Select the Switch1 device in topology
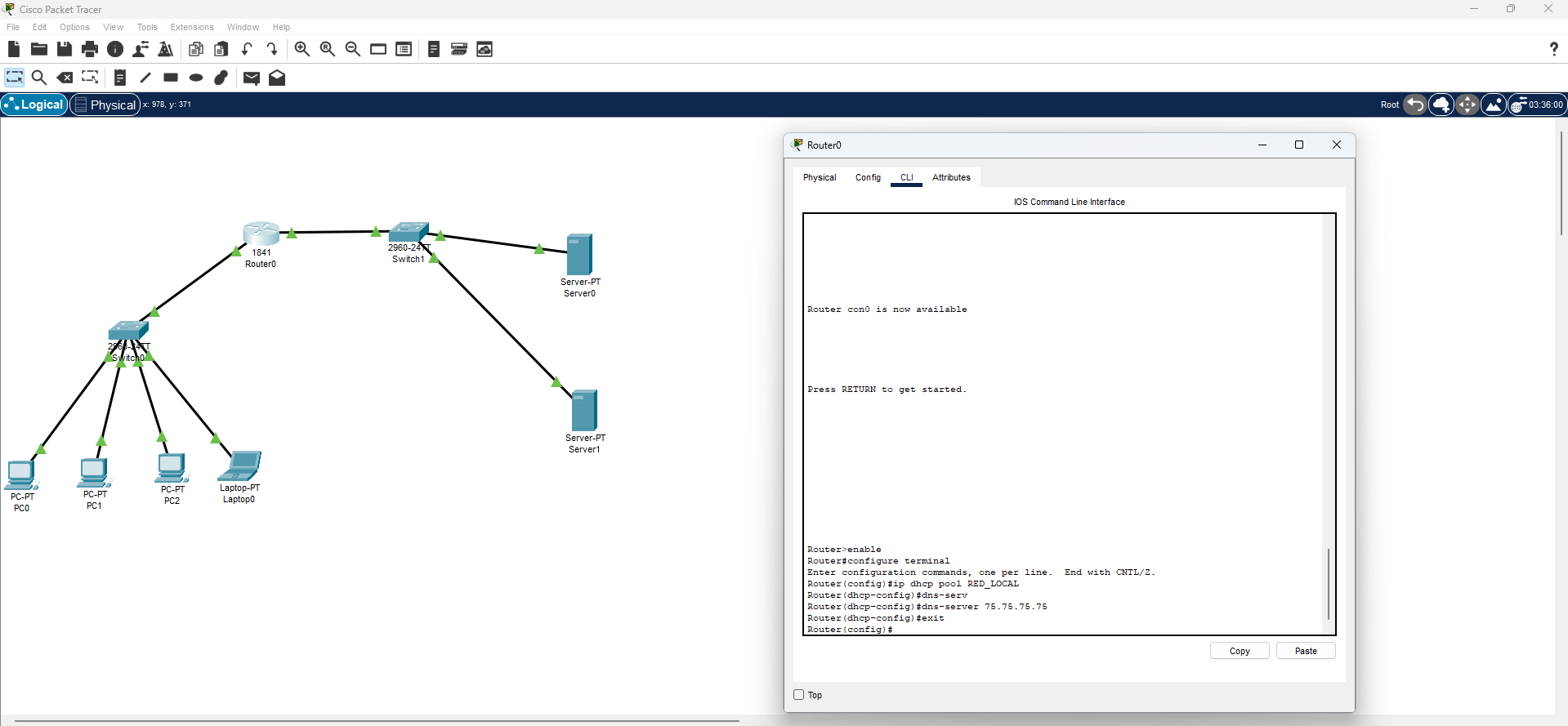The image size is (1568, 726). pyautogui.click(x=409, y=232)
